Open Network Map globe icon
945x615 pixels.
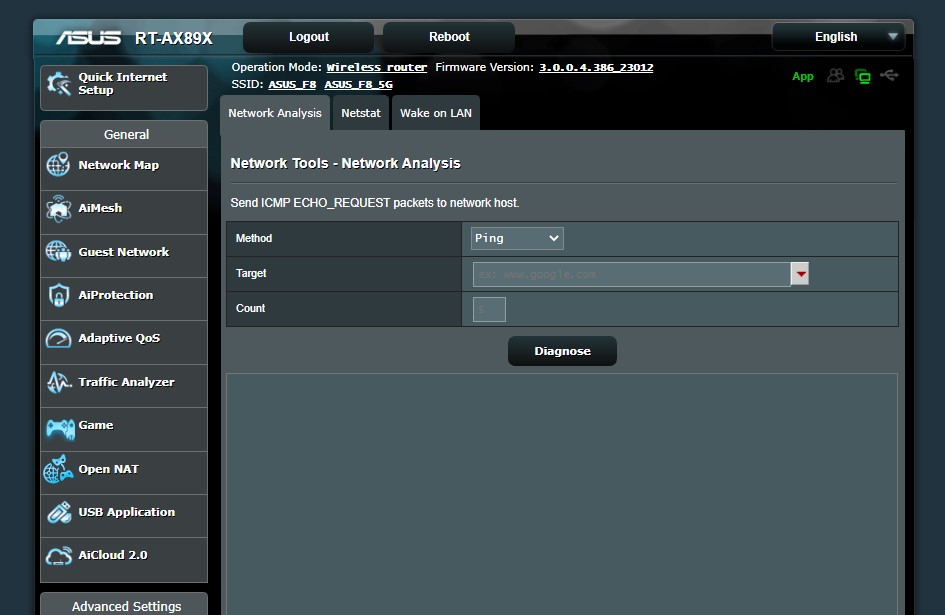pyautogui.click(x=58, y=165)
